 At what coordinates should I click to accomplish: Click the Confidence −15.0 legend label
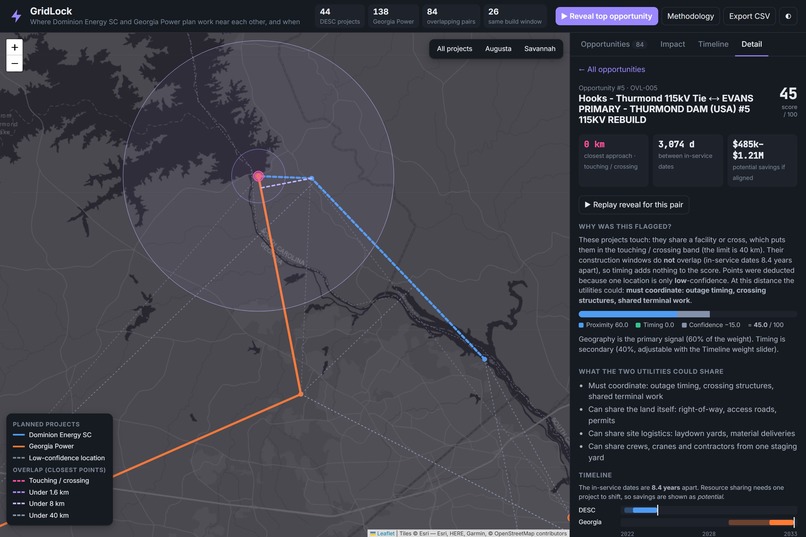tap(711, 325)
